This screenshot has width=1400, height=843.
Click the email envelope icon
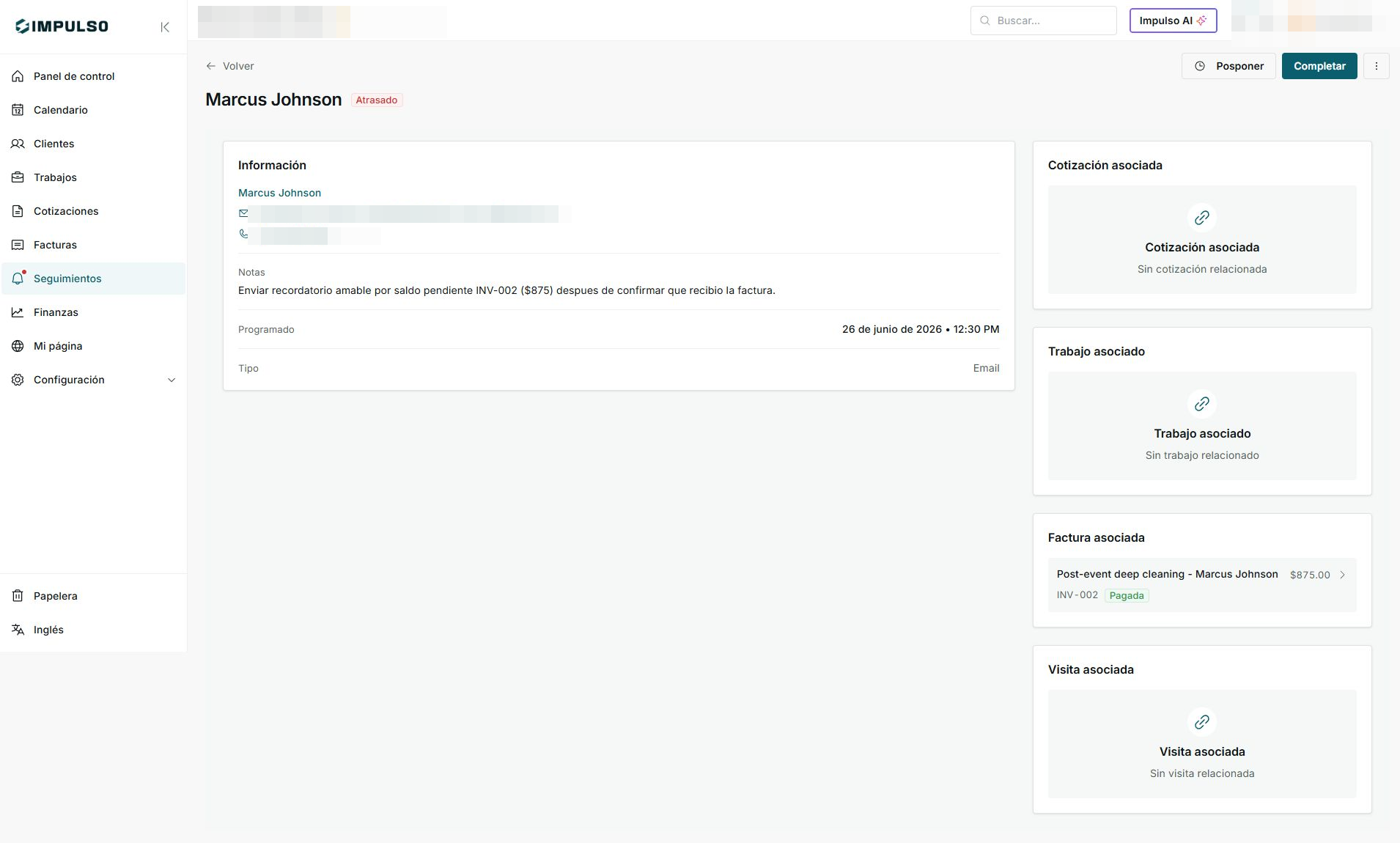pos(243,213)
